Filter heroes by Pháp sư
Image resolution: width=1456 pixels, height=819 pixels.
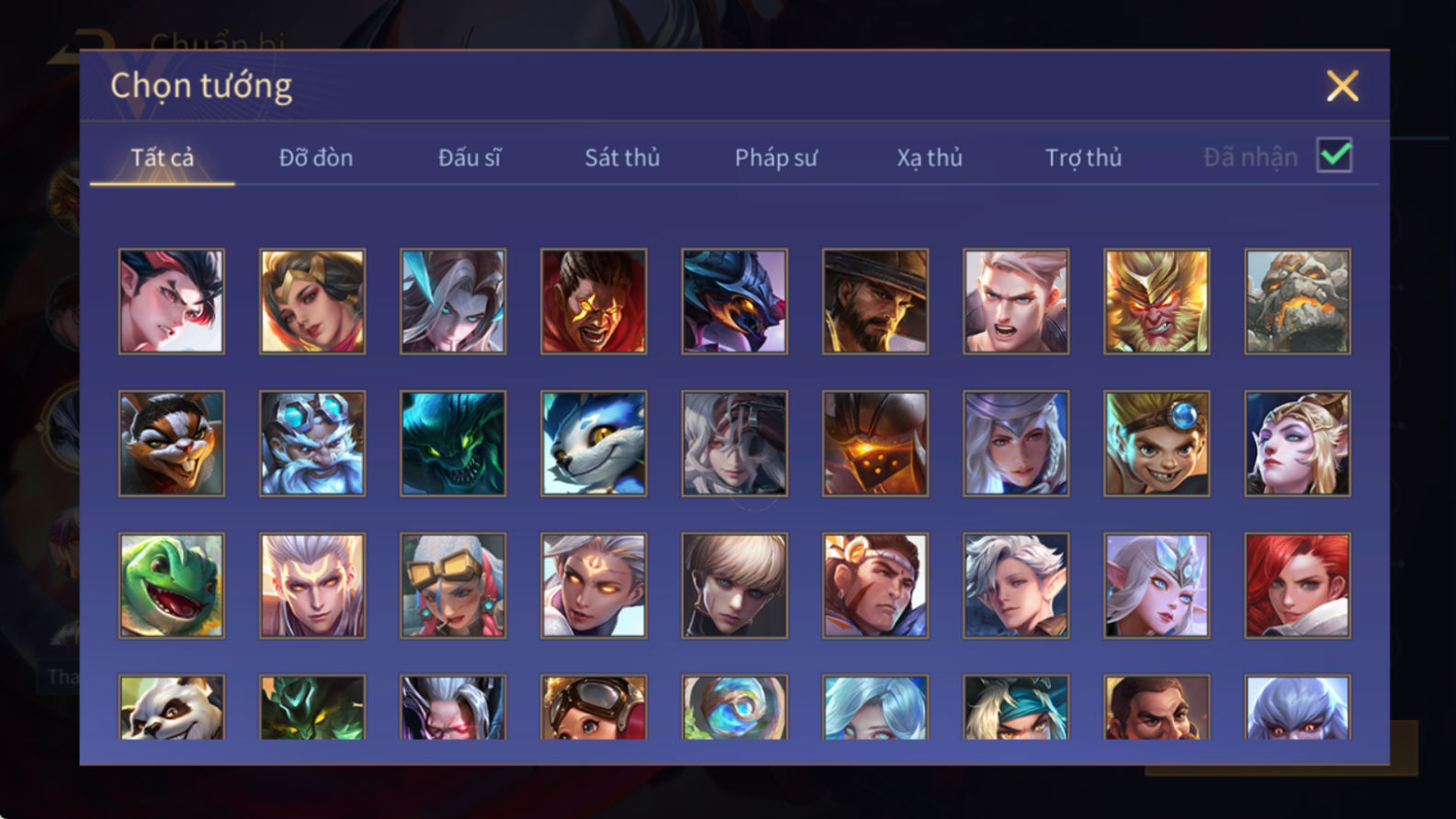pos(775,158)
